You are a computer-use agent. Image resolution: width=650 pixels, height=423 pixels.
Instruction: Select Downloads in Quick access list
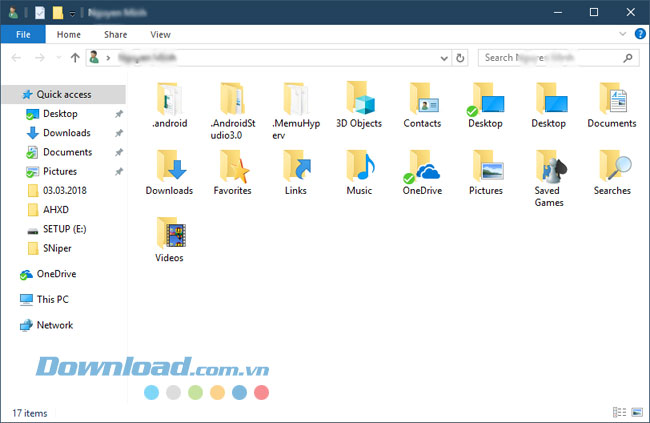coord(67,133)
